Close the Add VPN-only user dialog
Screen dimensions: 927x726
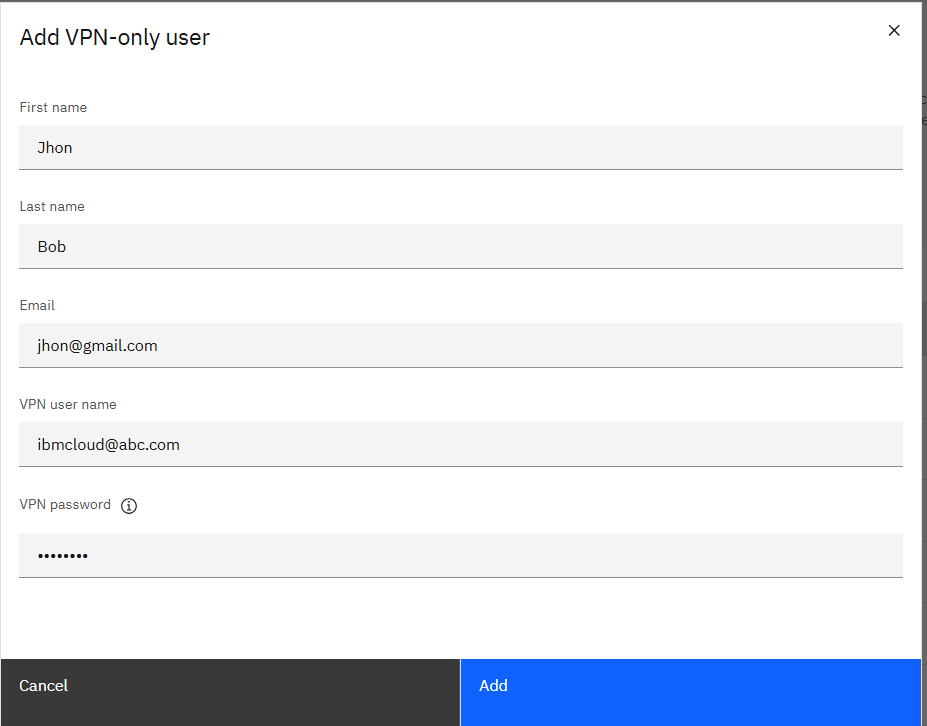894,31
